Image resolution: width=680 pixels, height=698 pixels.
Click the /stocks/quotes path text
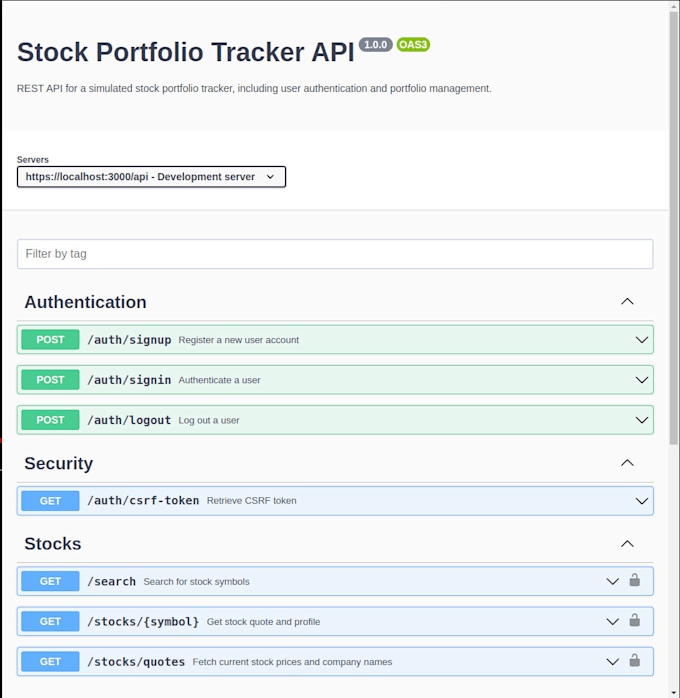pyautogui.click(x=136, y=662)
